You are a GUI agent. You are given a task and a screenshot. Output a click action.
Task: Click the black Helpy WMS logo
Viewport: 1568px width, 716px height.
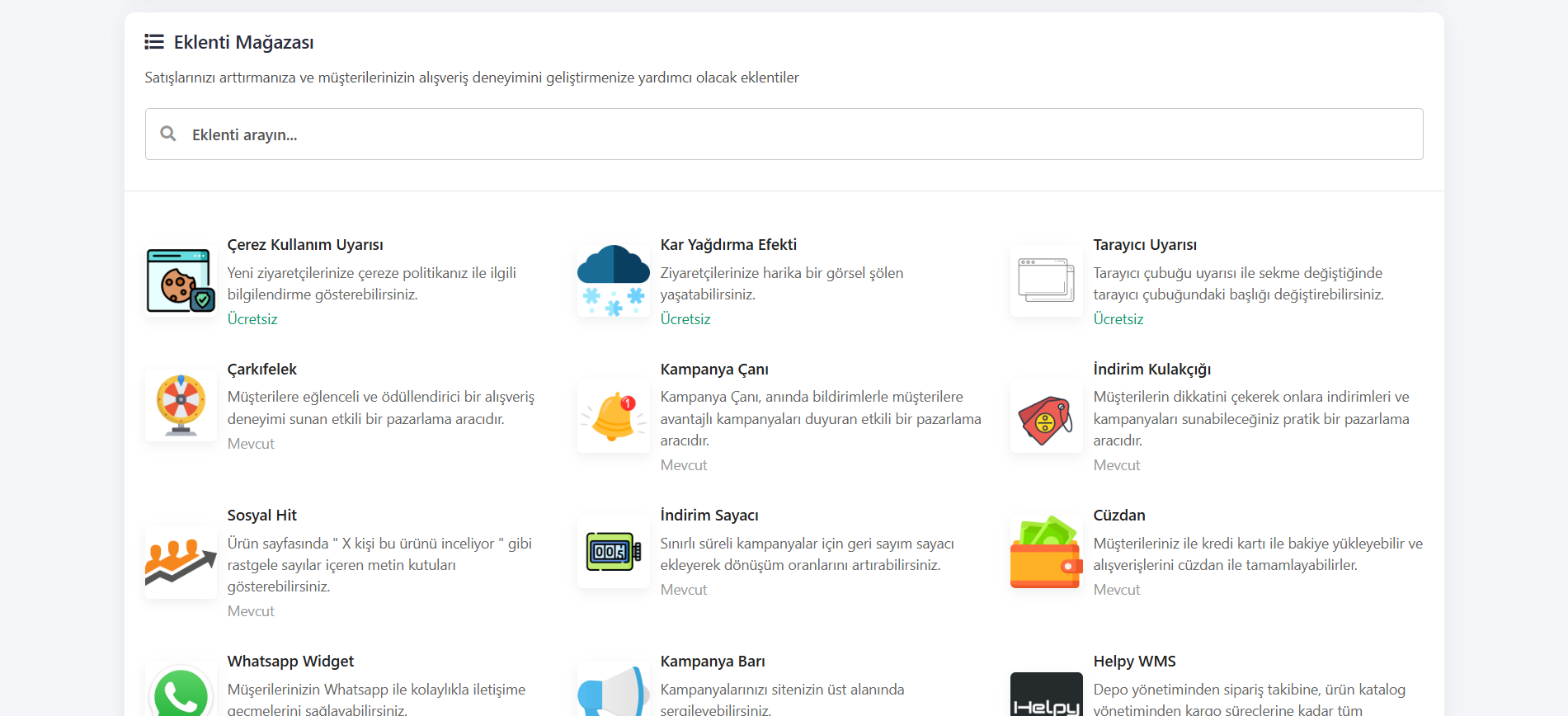point(1046,695)
